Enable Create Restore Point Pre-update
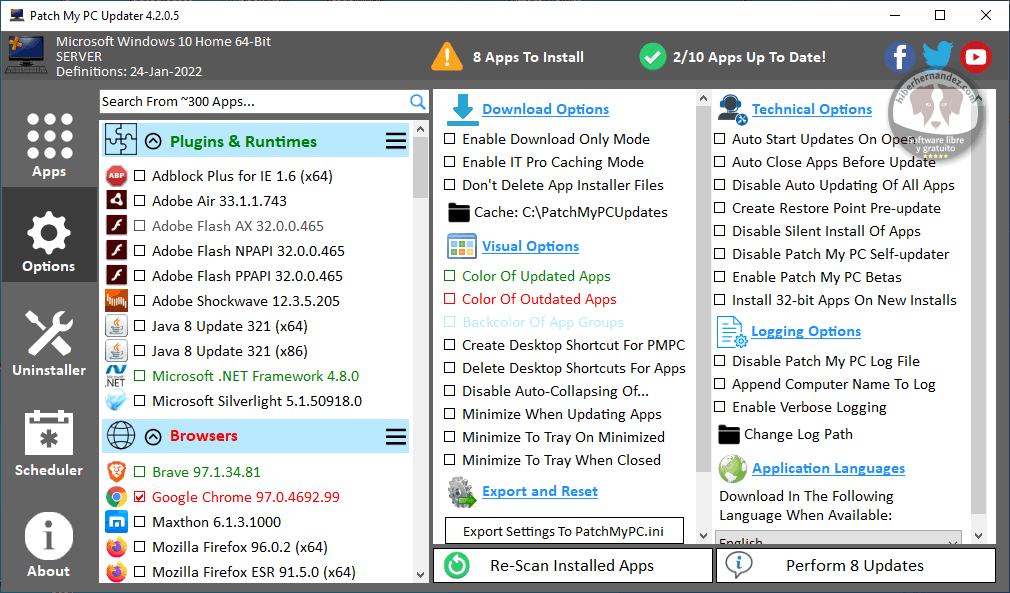 click(719, 209)
